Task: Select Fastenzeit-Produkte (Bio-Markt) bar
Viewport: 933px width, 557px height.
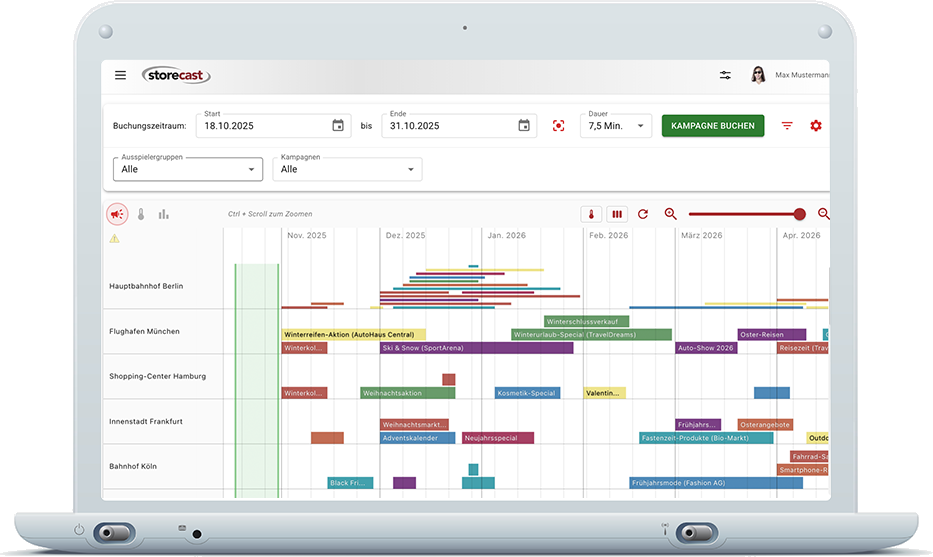Action: point(706,438)
